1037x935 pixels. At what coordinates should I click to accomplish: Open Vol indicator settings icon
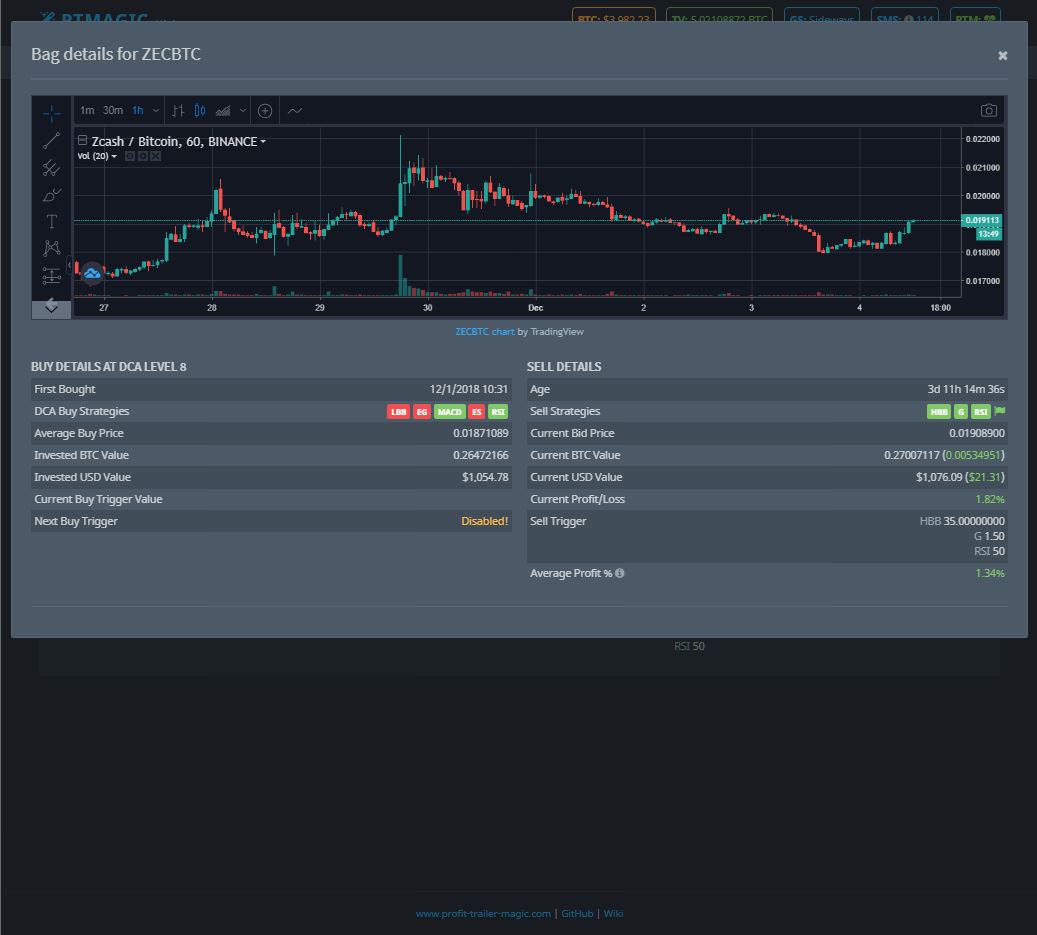143,156
